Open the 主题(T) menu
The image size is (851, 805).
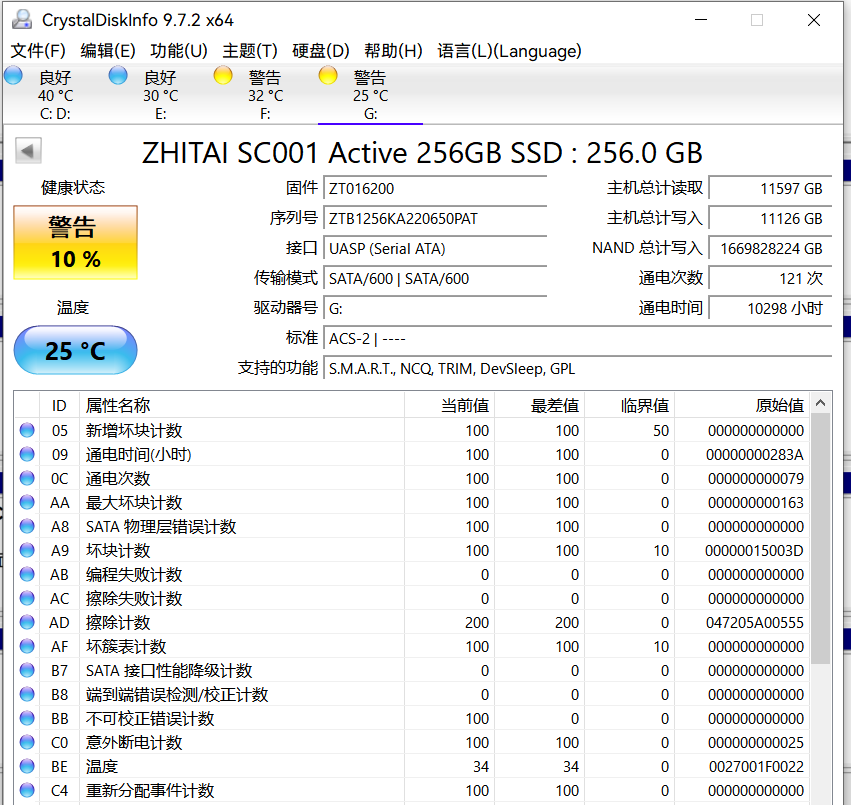tap(250, 51)
